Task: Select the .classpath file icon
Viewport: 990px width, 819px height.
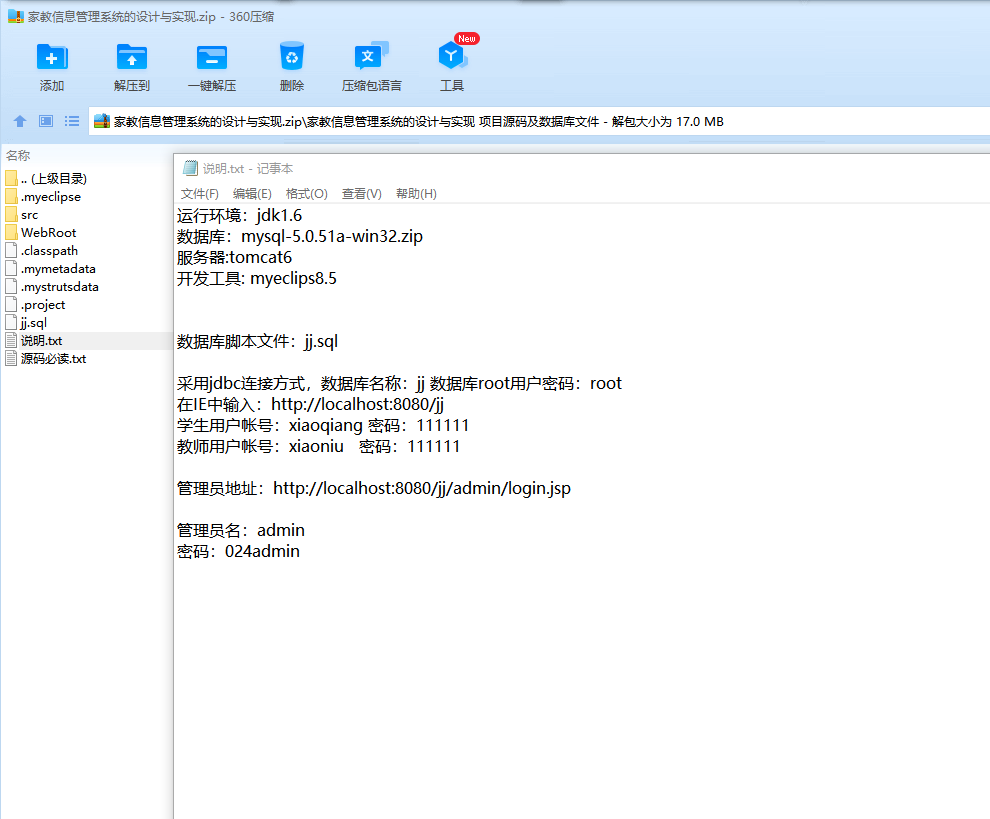Action: pos(11,251)
